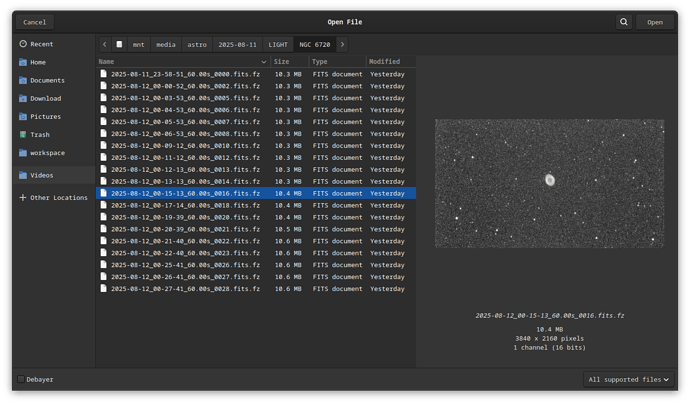Click the Download folder icon
The image size is (690, 404).
point(23,98)
